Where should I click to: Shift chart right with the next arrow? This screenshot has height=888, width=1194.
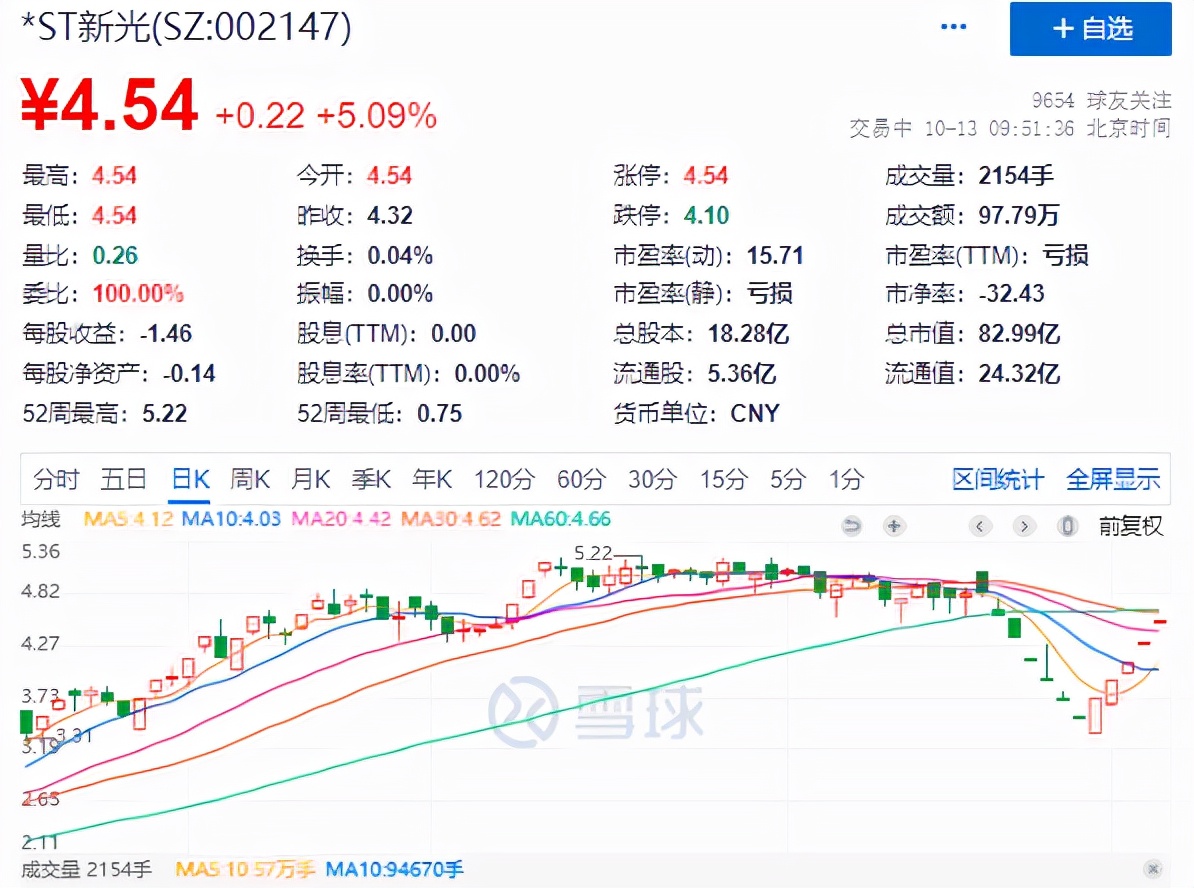1024,525
